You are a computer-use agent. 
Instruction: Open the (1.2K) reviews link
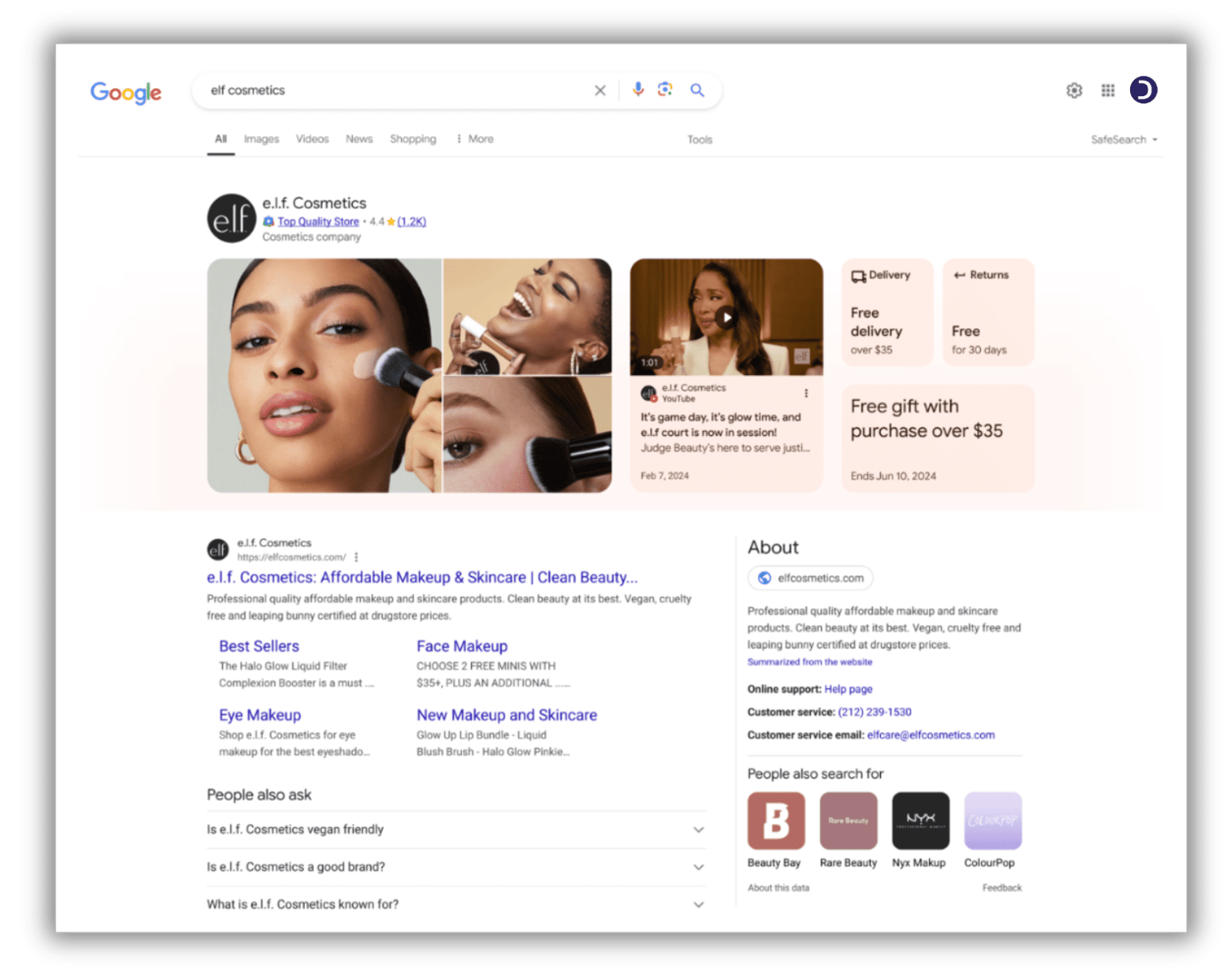pyautogui.click(x=411, y=222)
